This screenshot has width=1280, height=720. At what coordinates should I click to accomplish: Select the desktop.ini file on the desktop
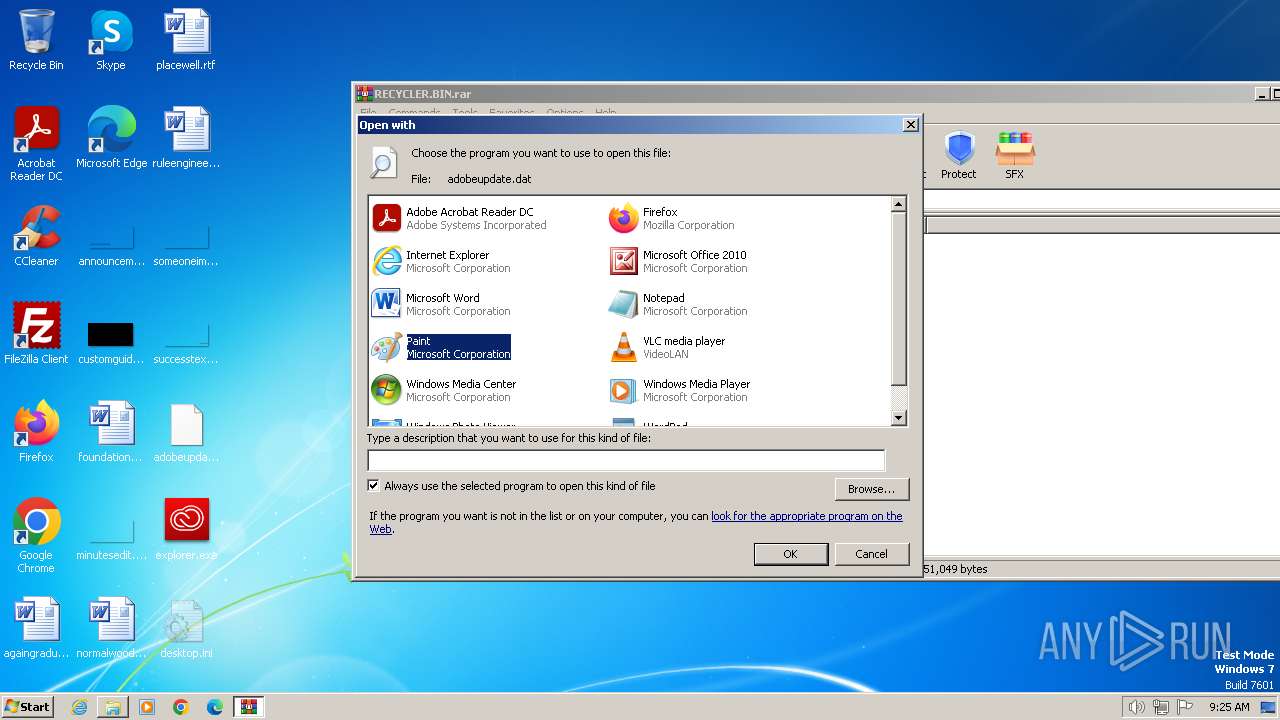click(186, 628)
